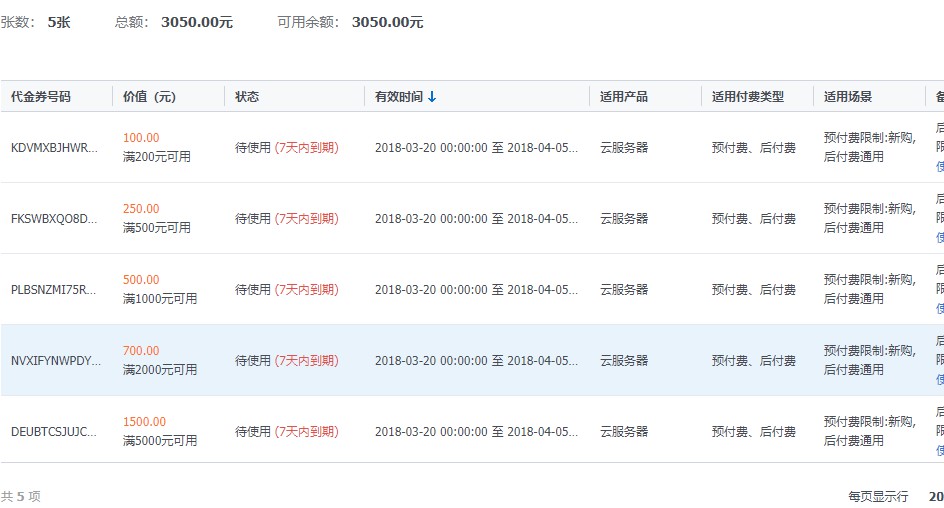
Task: Select the 状态 column header
Action: click(x=247, y=97)
